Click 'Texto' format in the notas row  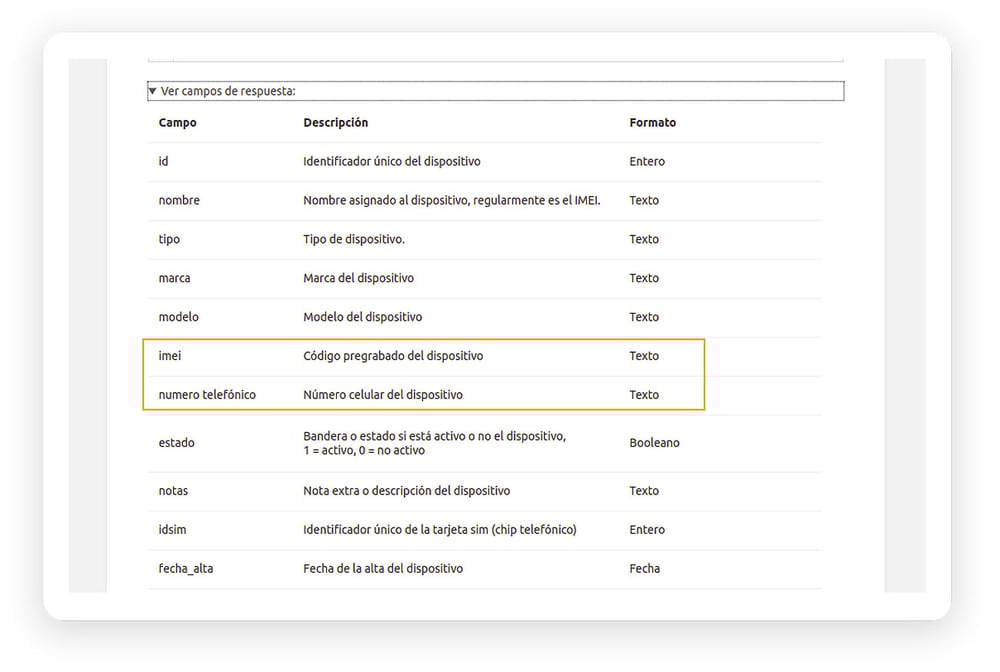pos(643,491)
